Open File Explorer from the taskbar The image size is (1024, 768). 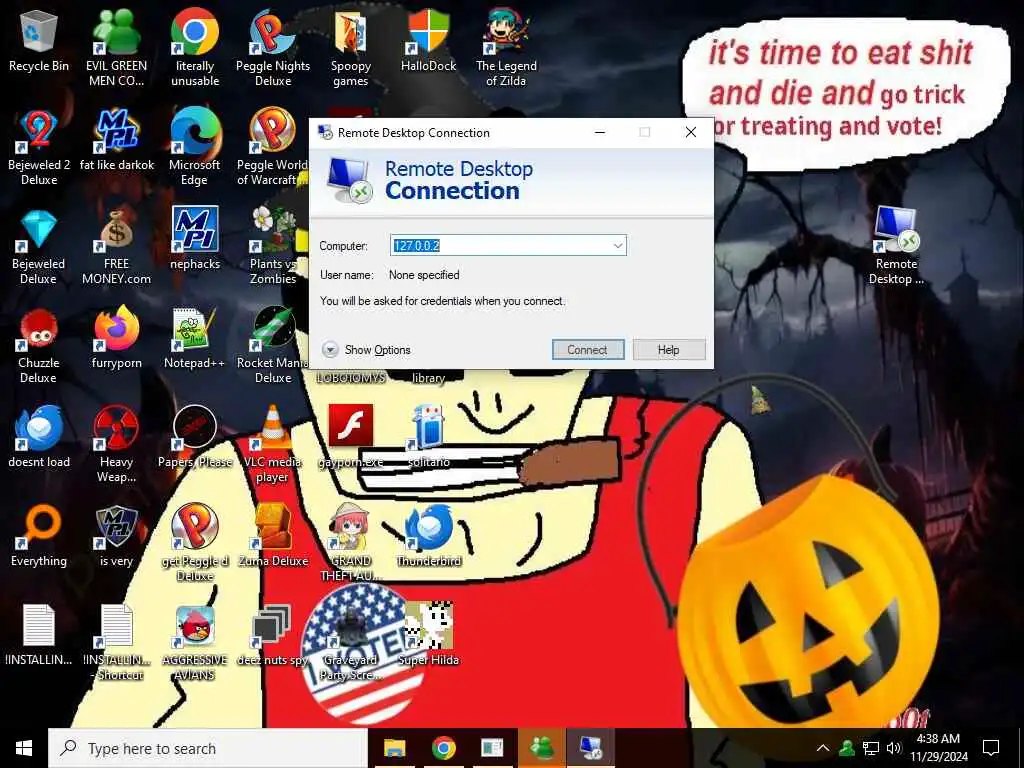(394, 748)
